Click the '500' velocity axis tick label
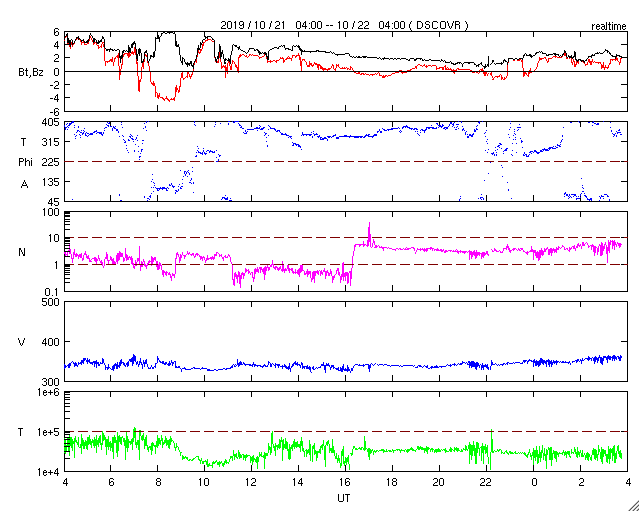The height and width of the screenshot is (512, 640). (x=51, y=302)
